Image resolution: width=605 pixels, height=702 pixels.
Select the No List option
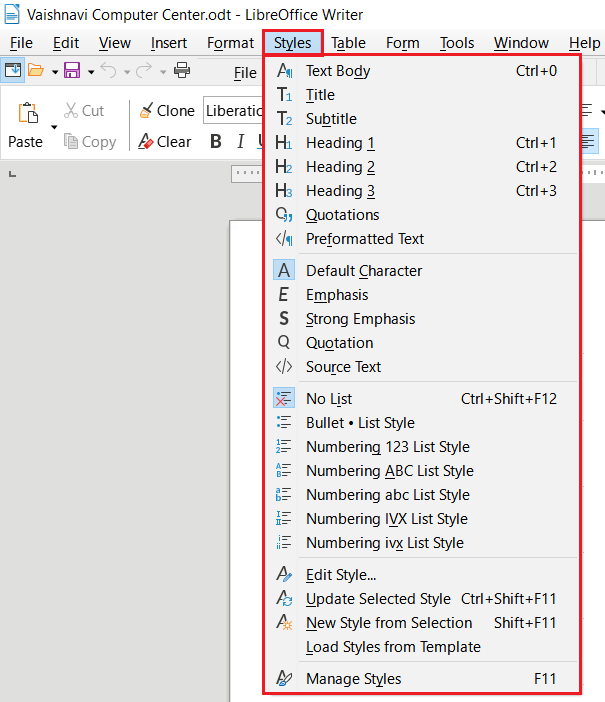tap(422, 398)
